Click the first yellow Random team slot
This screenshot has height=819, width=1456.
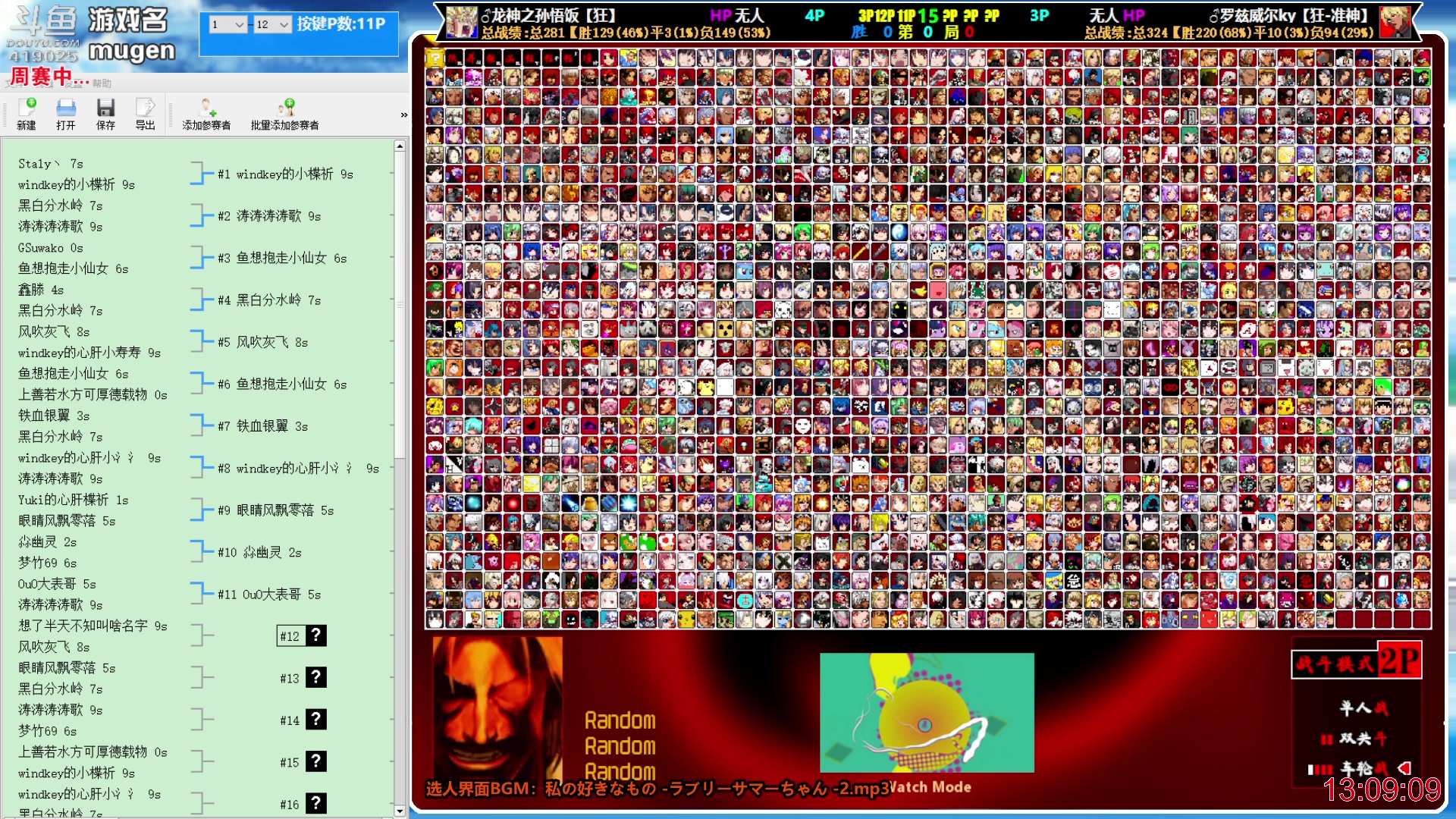[x=620, y=720]
